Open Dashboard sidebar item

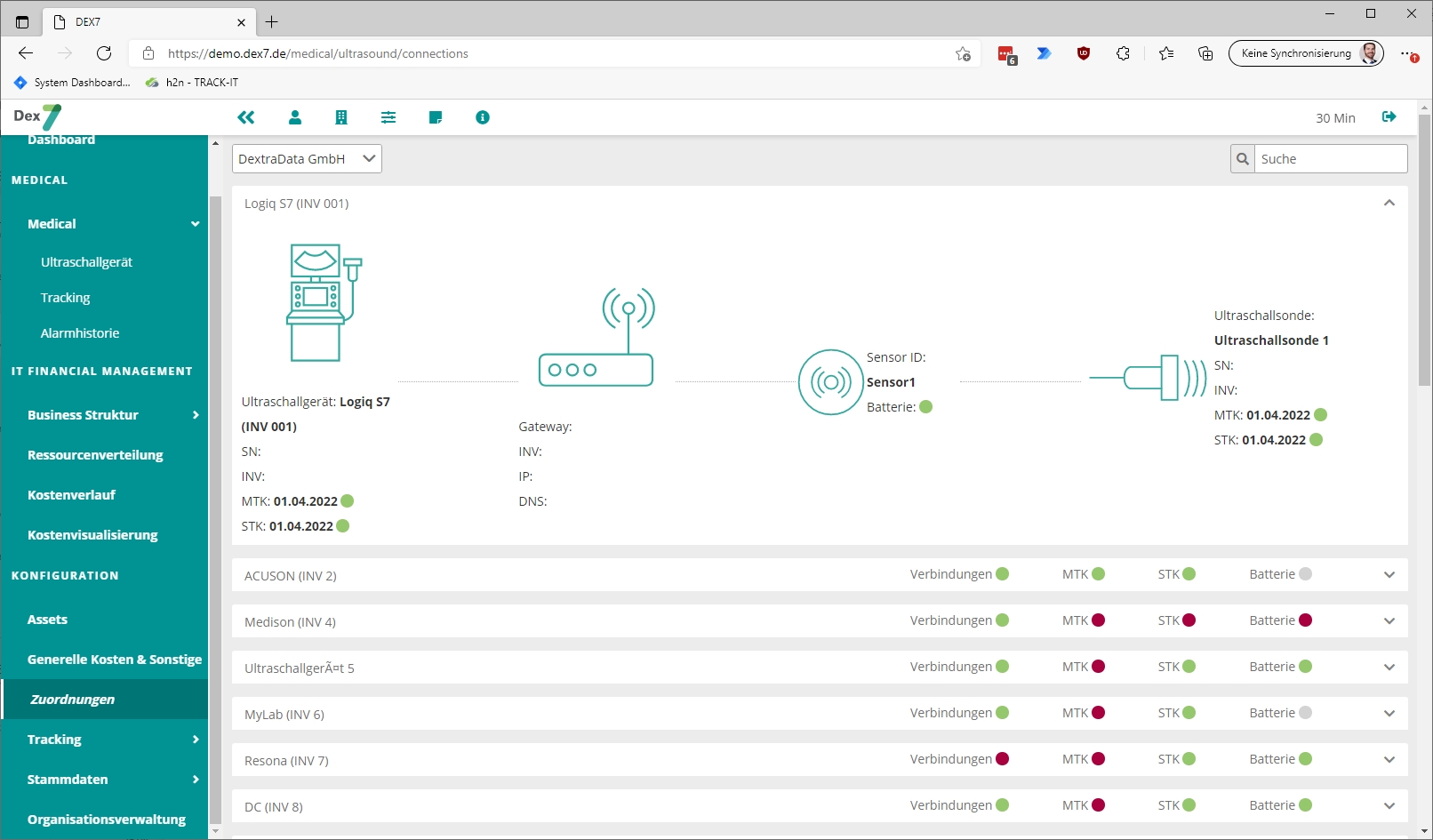[x=61, y=140]
